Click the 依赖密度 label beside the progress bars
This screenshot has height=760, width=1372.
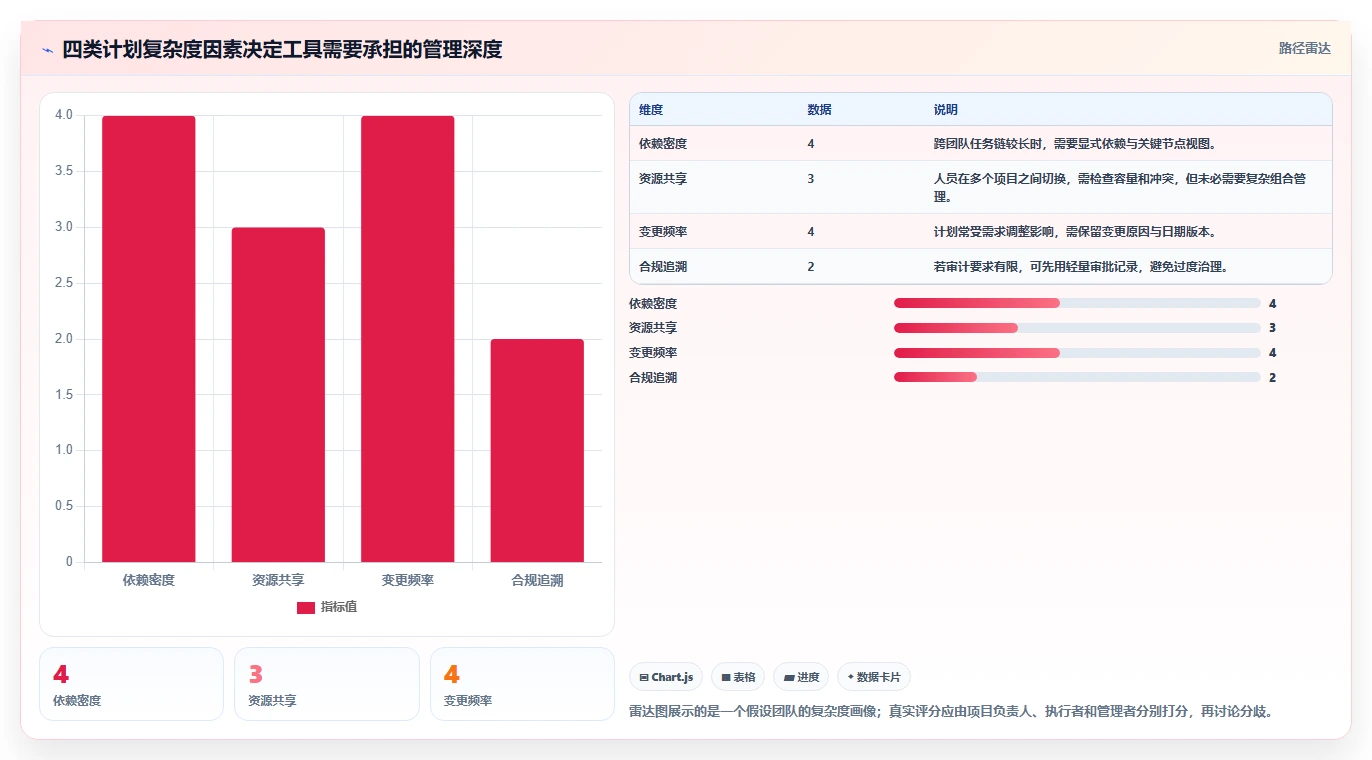653,303
